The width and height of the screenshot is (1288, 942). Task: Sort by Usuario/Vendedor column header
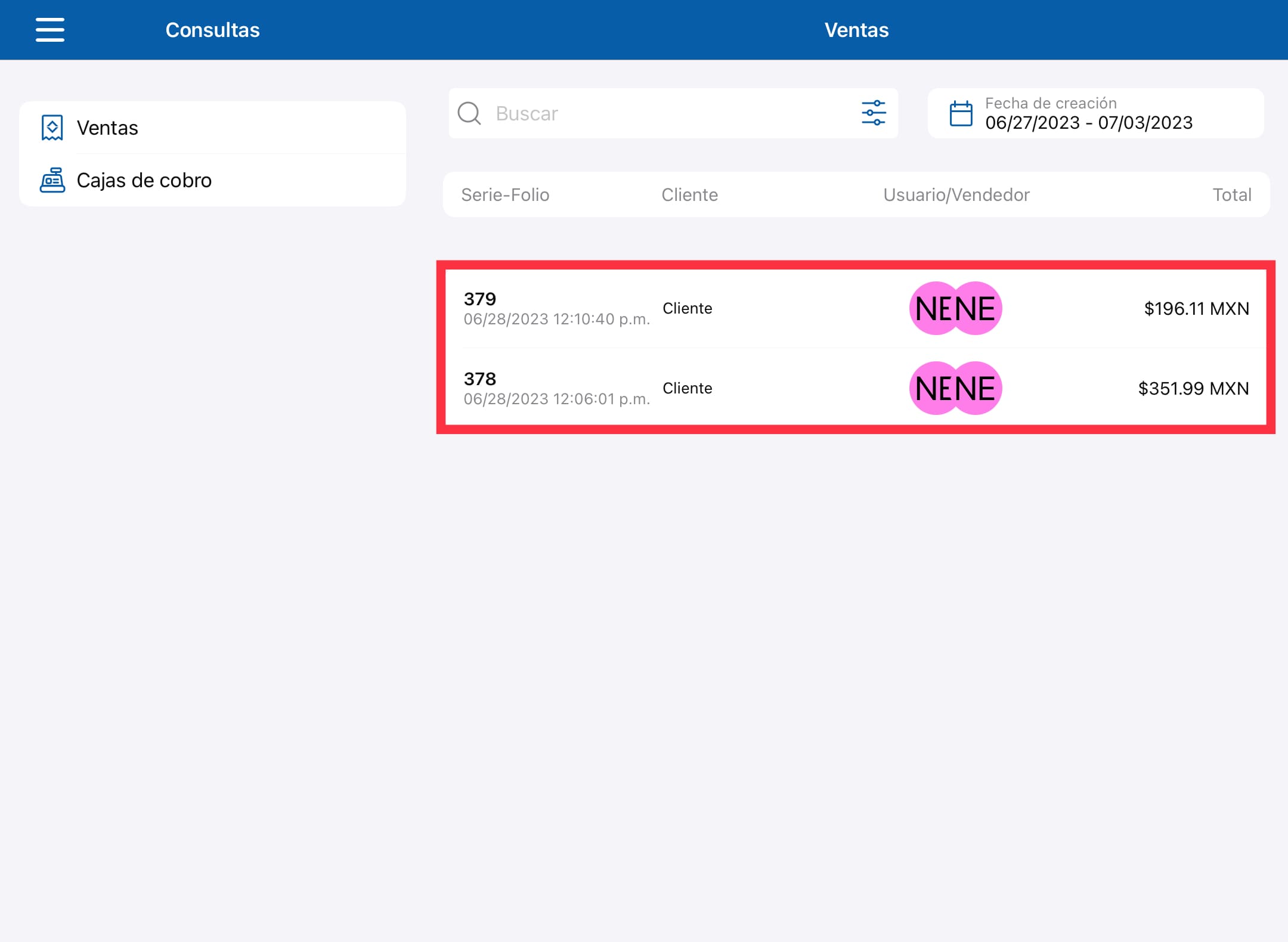(x=956, y=195)
